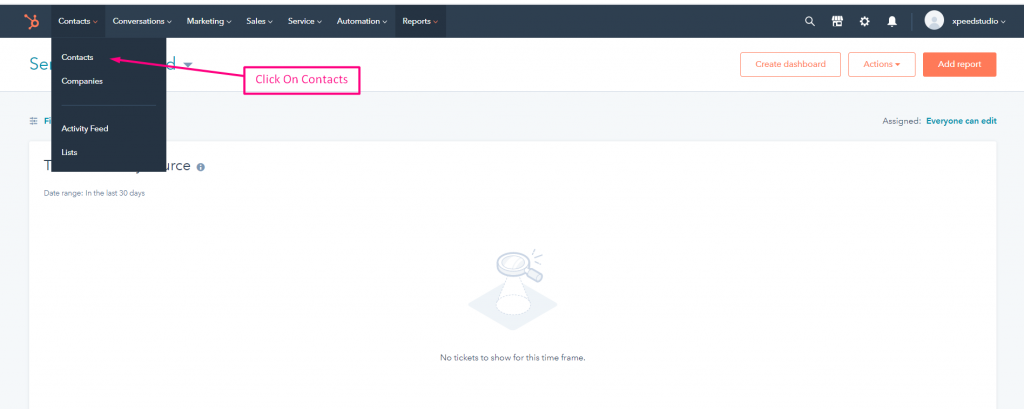The image size is (1024, 409).
Task: Open the search magnifier icon
Action: 810,22
